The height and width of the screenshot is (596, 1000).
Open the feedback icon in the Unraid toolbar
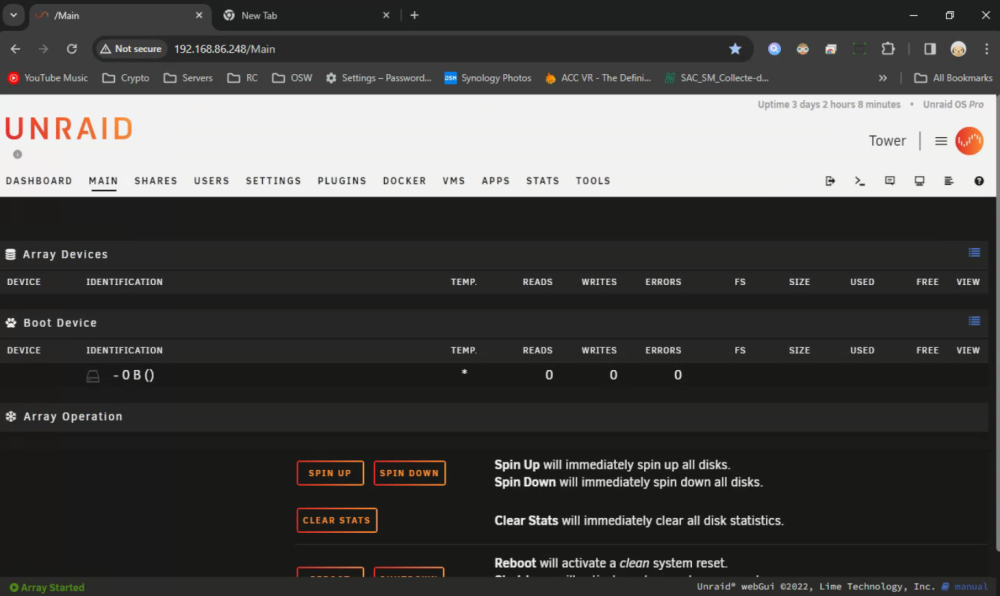coord(890,181)
